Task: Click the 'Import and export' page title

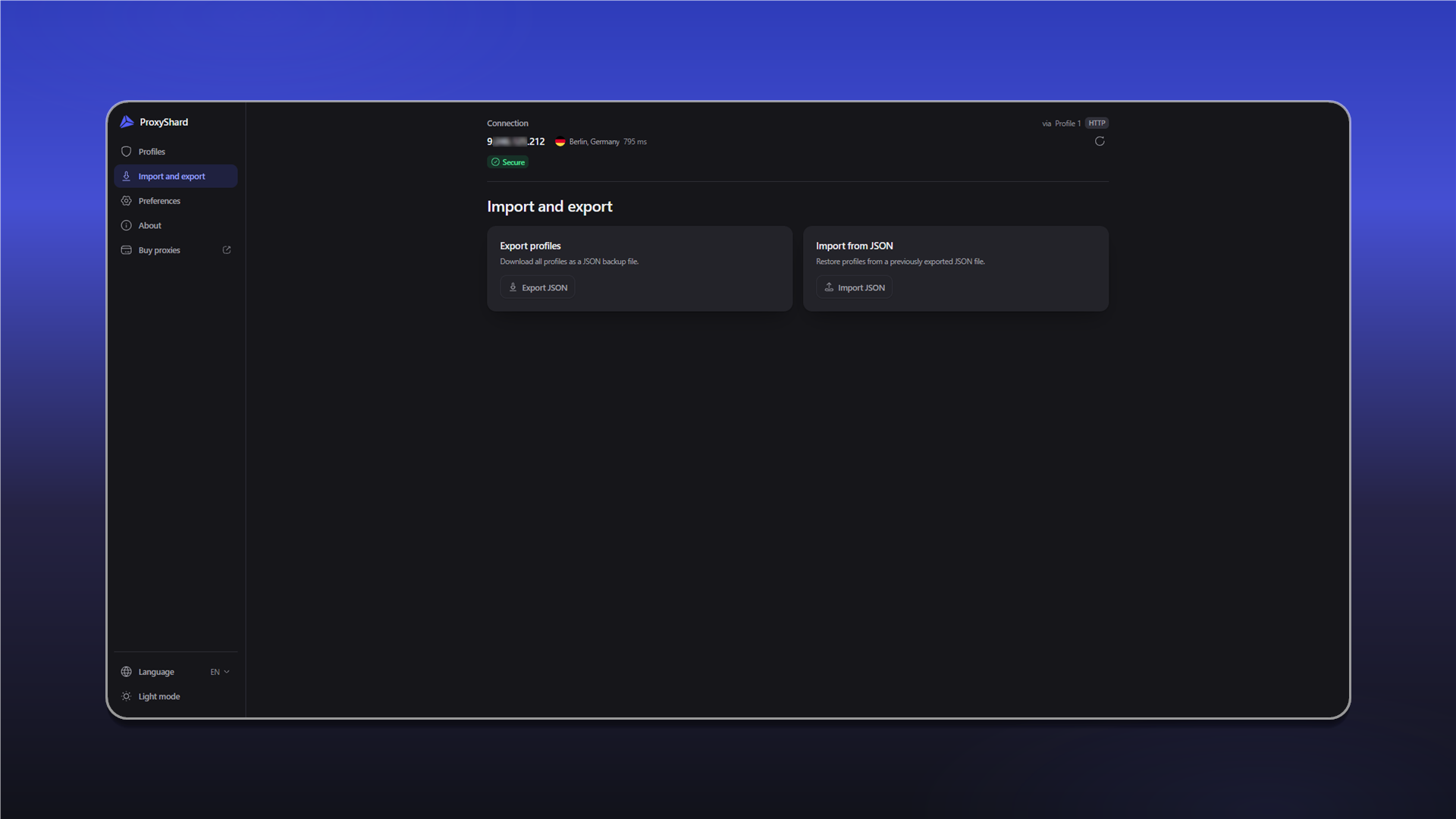Action: (x=550, y=206)
